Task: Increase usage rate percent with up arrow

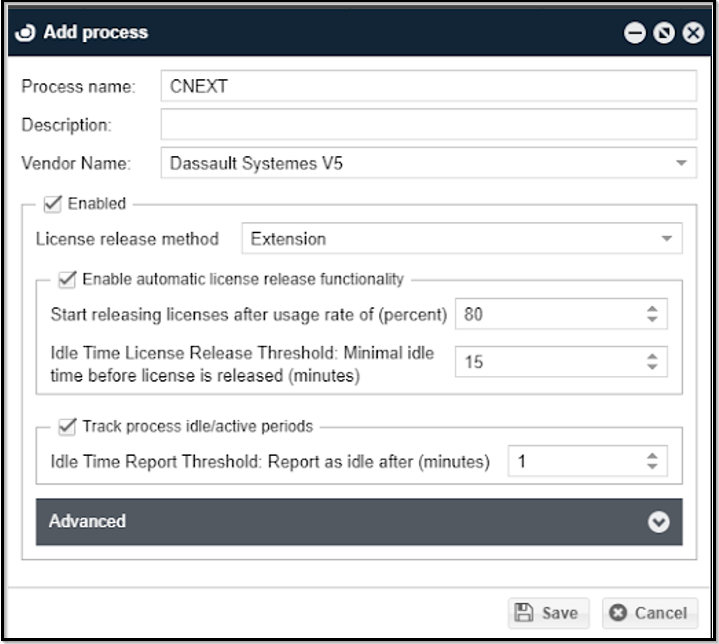Action: [652, 309]
